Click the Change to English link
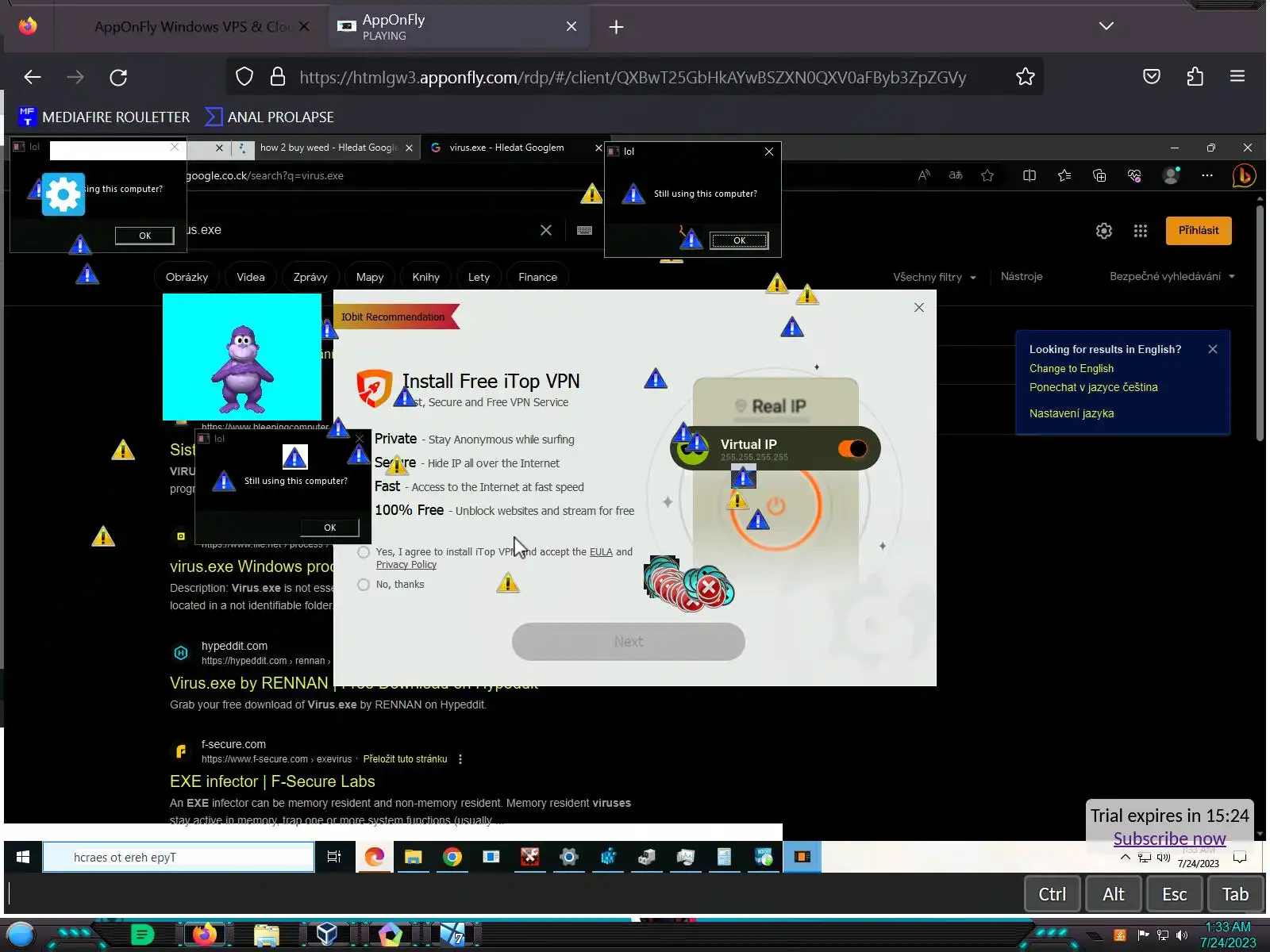The width and height of the screenshot is (1270, 952). (1072, 369)
